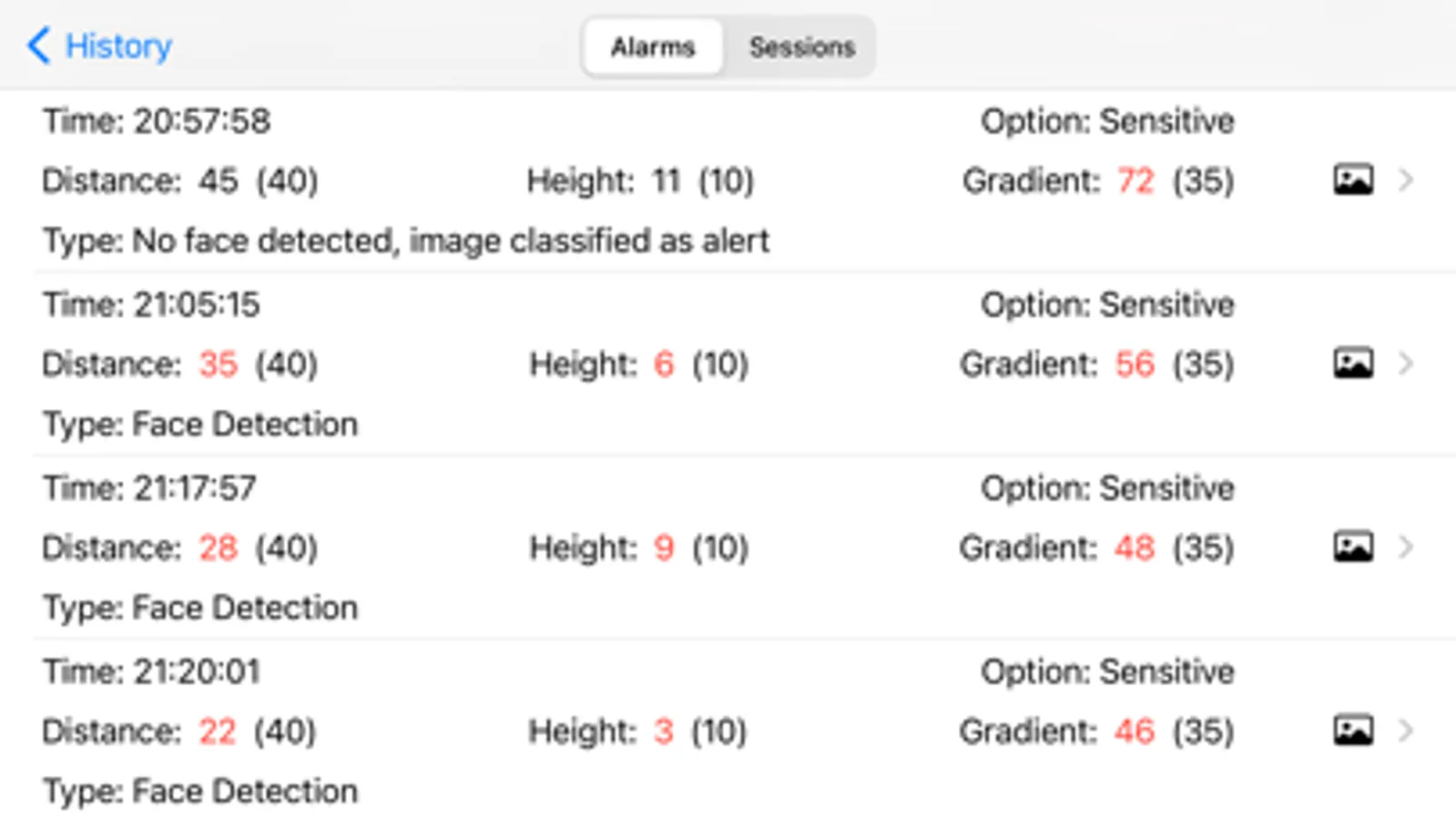Open the alarm recorded at 21:05:15
This screenshot has height=820, width=1456.
[x=152, y=304]
